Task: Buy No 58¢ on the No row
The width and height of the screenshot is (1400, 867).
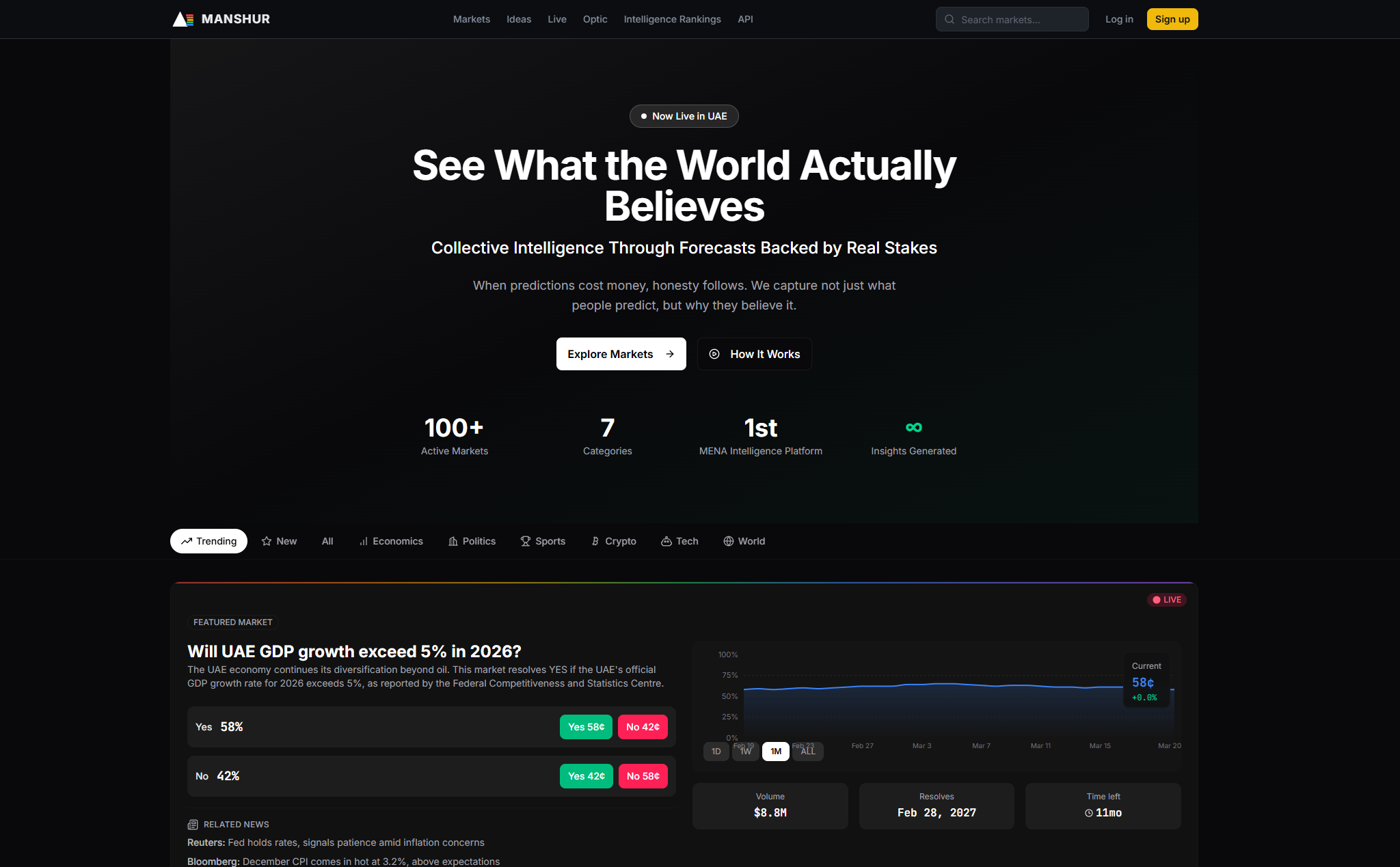Action: [643, 776]
